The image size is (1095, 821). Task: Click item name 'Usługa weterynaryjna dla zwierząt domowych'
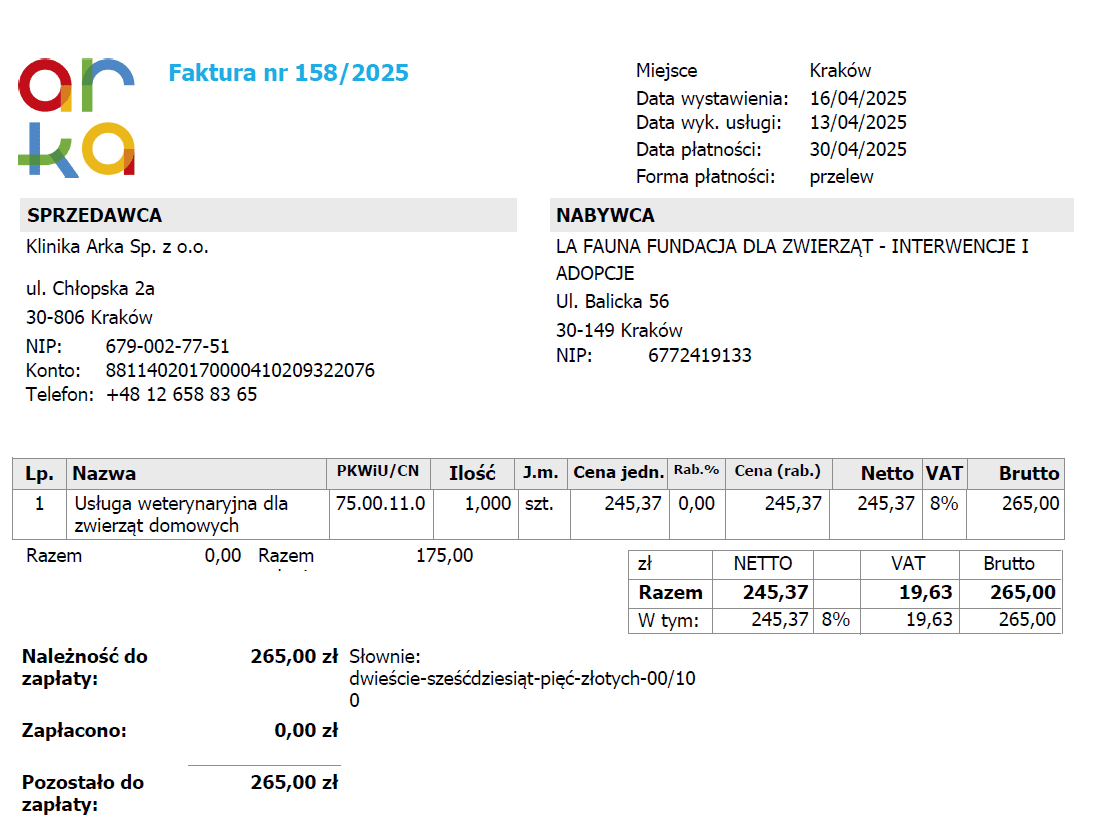181,515
